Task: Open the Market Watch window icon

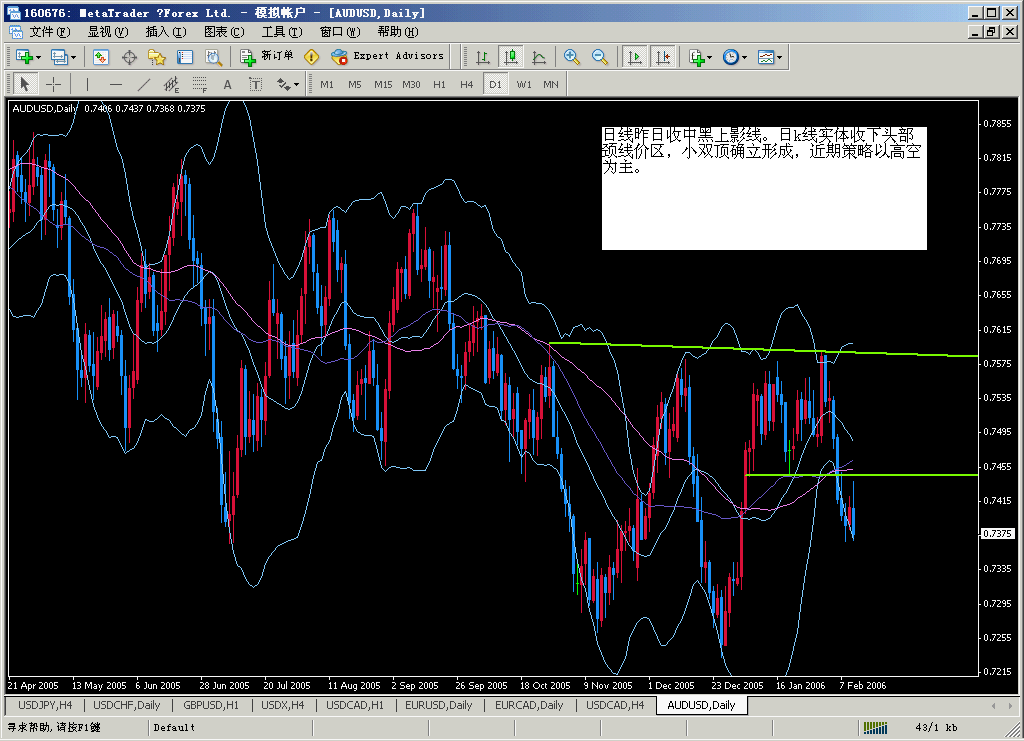Action: [101, 57]
